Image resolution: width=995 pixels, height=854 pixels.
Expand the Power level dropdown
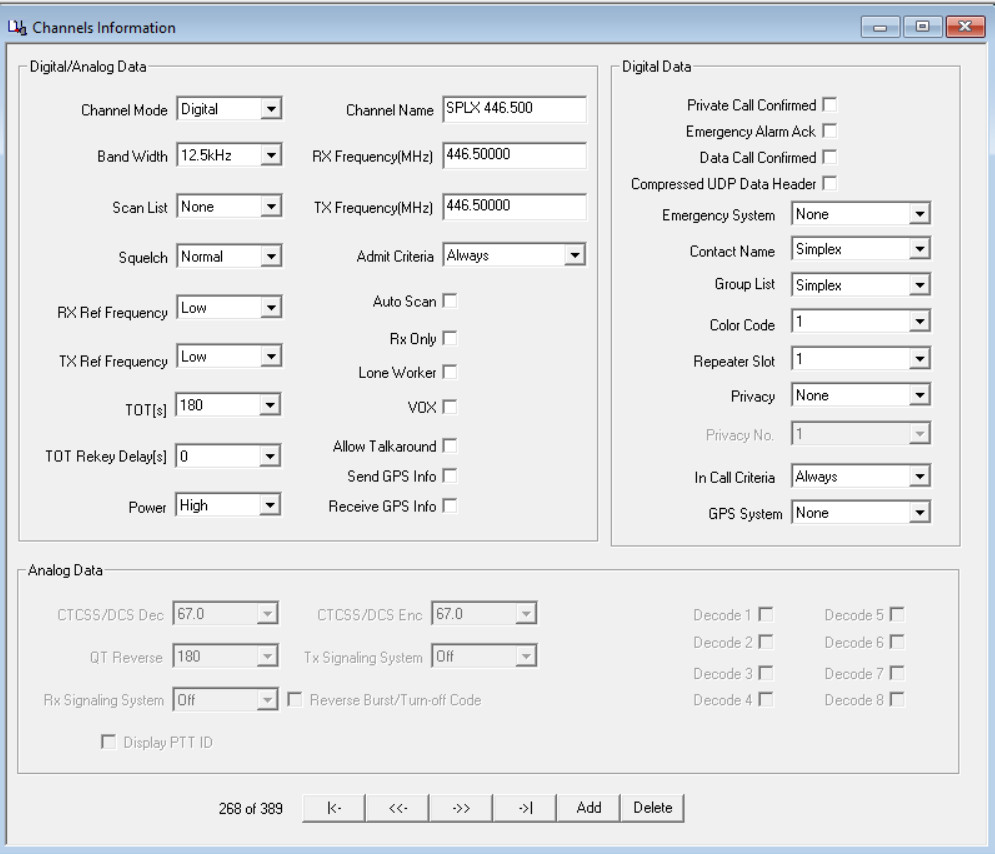click(272, 507)
